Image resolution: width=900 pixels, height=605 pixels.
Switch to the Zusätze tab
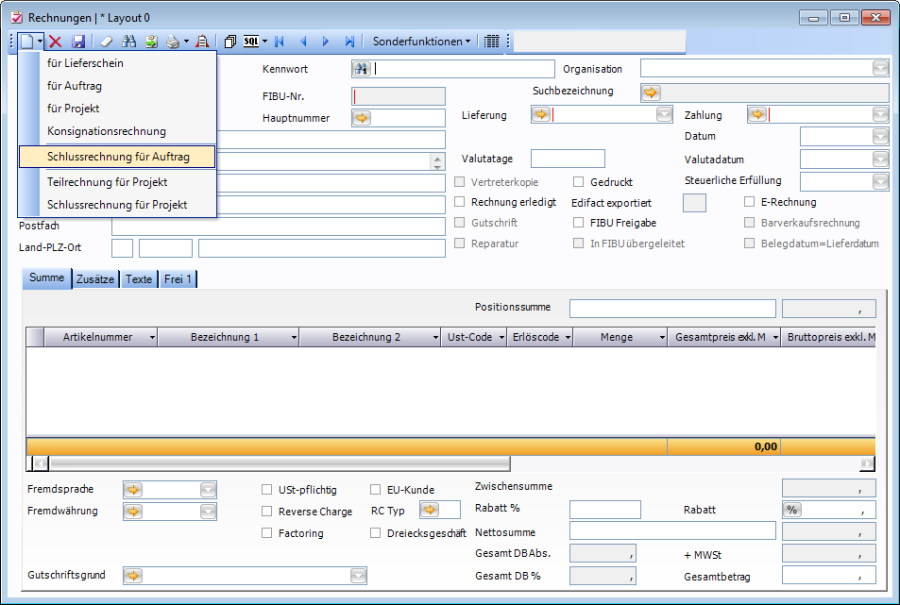pyautogui.click(x=97, y=279)
